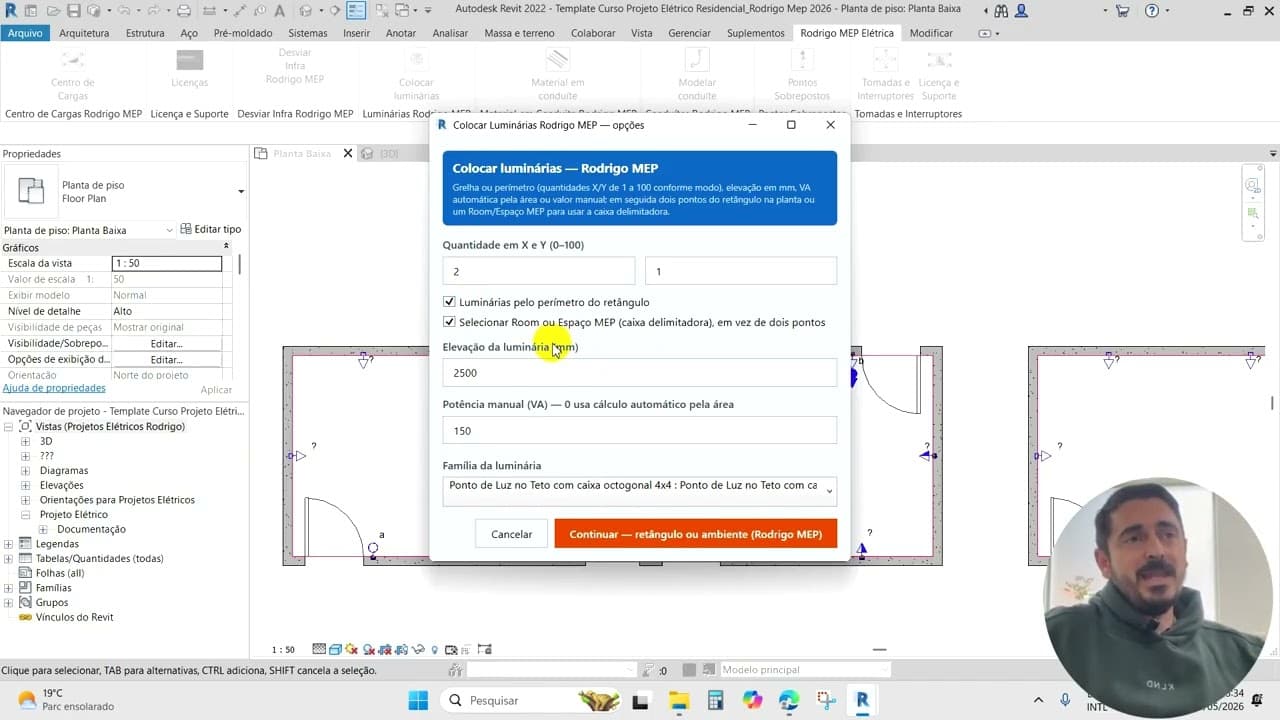
Task: Click the Escala da vista value 1 : 50
Action: click(166, 263)
